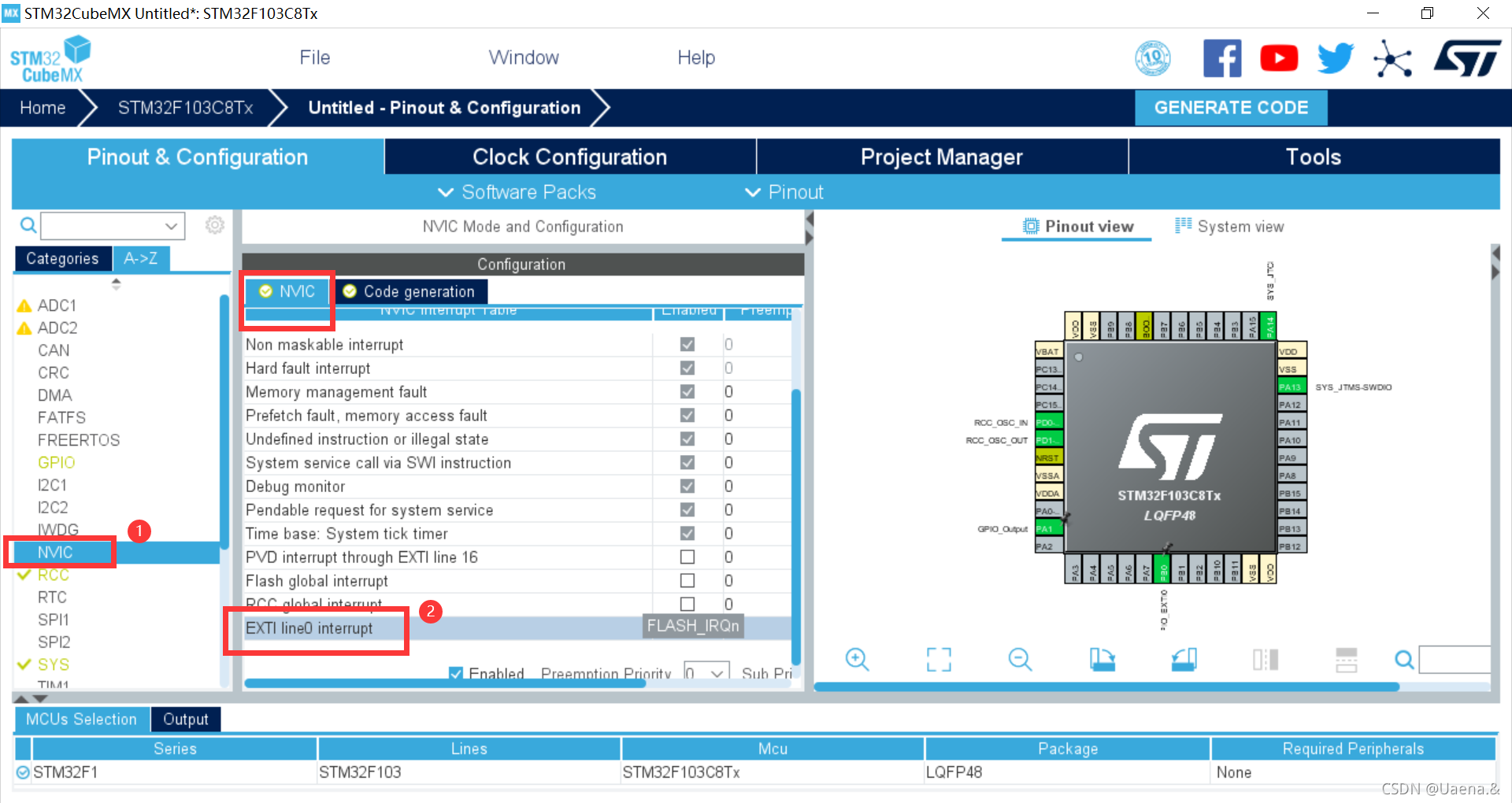
Task: Select pin PA13 on the chip
Action: coord(1291,387)
